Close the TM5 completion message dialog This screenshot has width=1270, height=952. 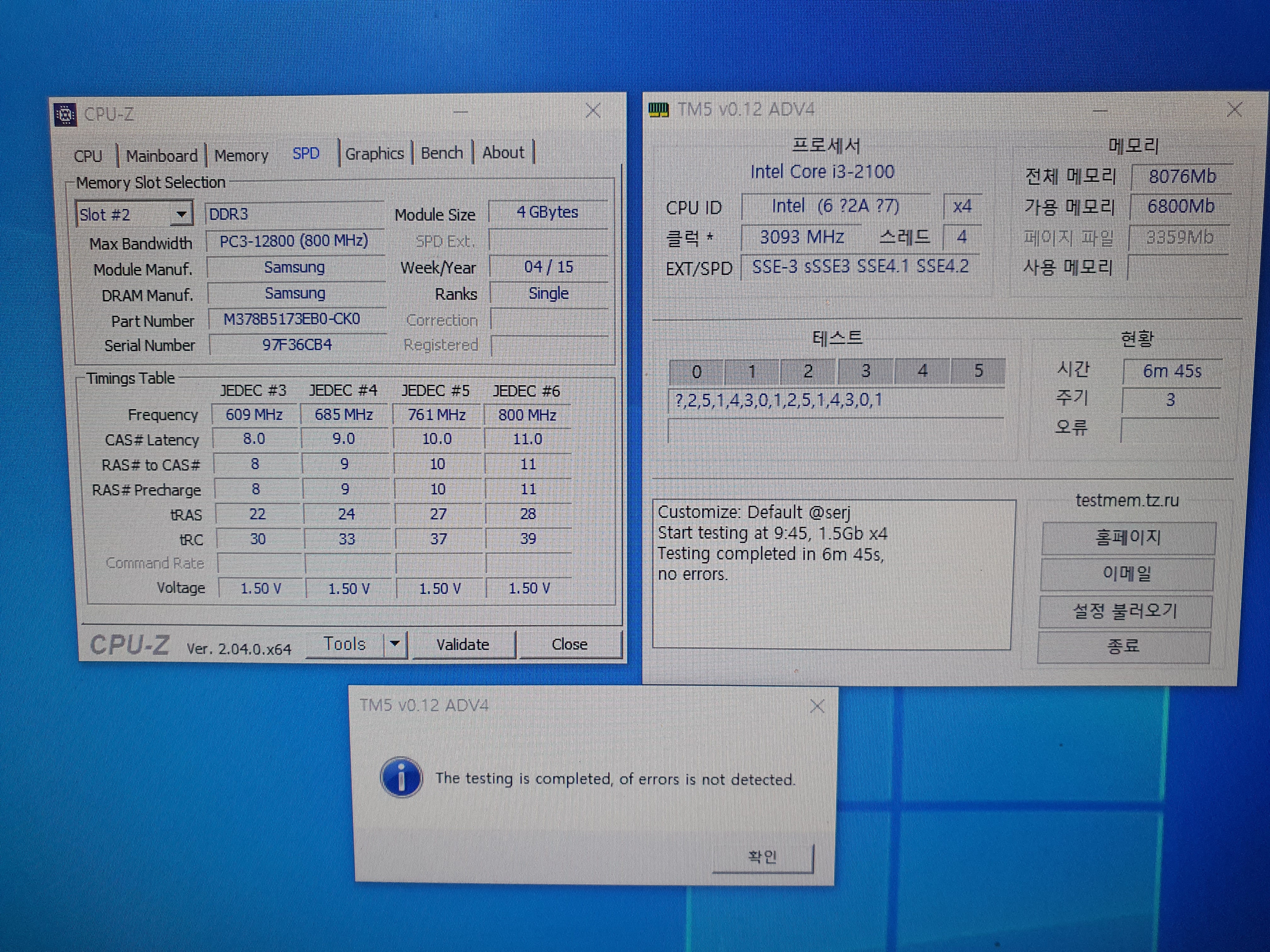point(817,706)
